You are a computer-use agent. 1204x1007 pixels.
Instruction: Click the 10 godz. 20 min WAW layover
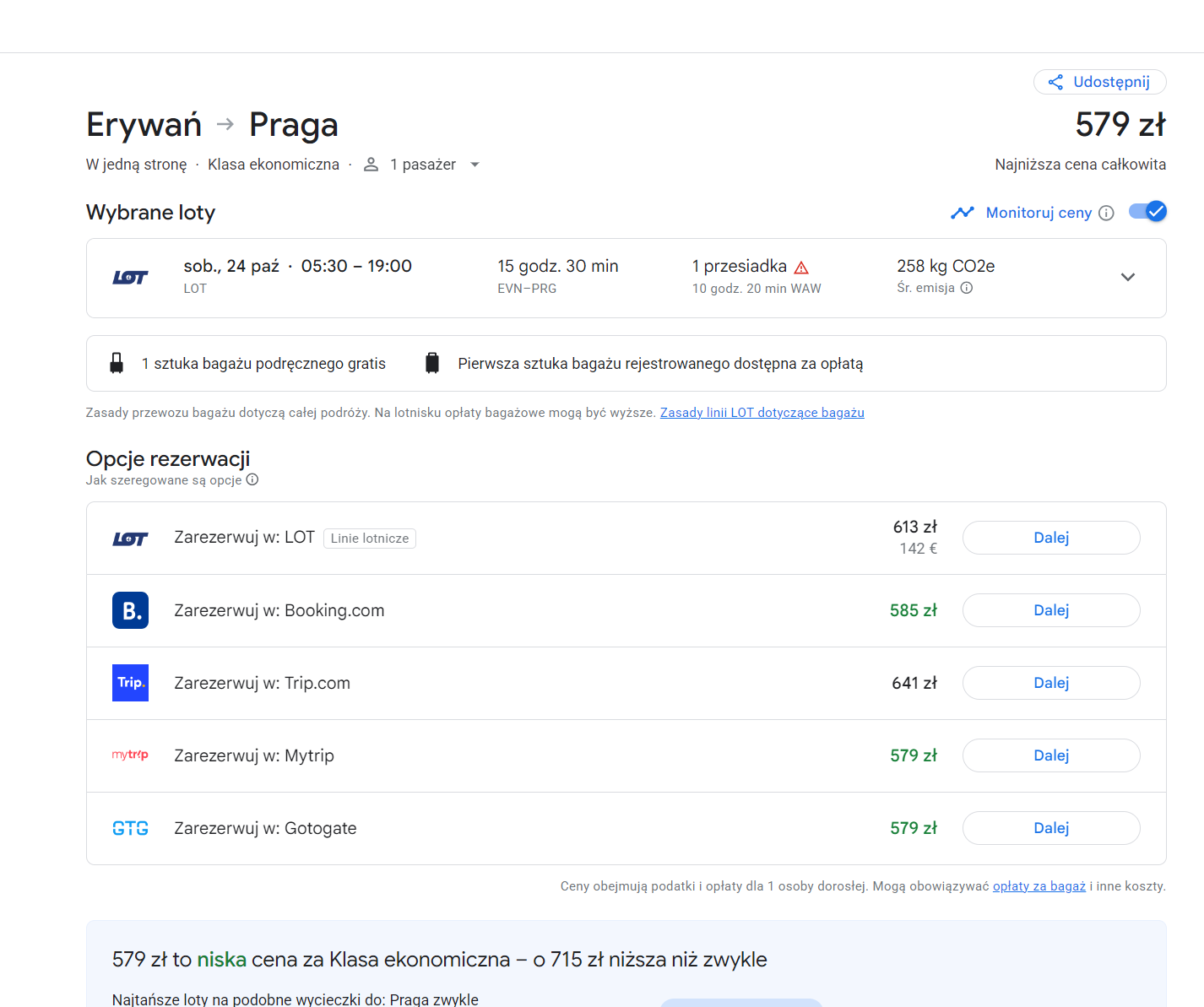pos(757,289)
